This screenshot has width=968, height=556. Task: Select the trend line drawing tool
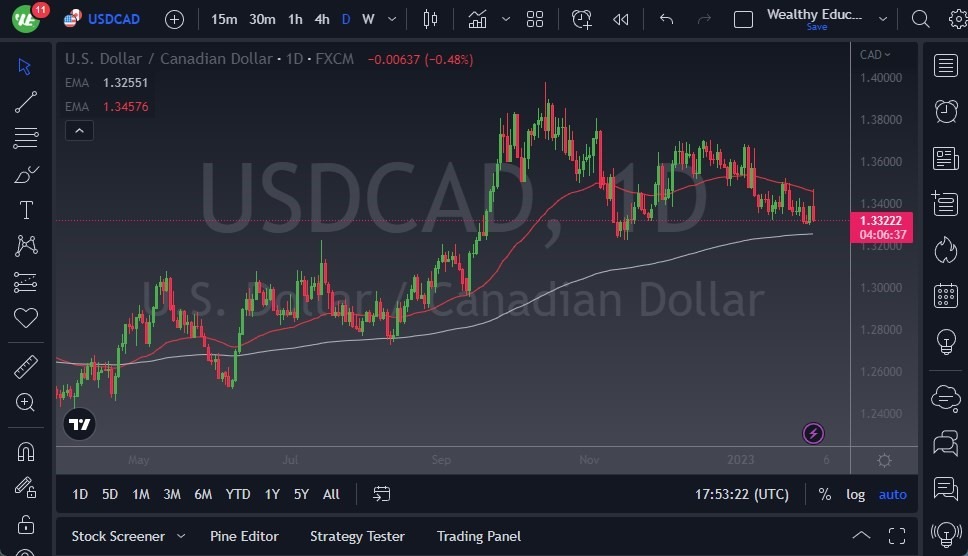25,102
